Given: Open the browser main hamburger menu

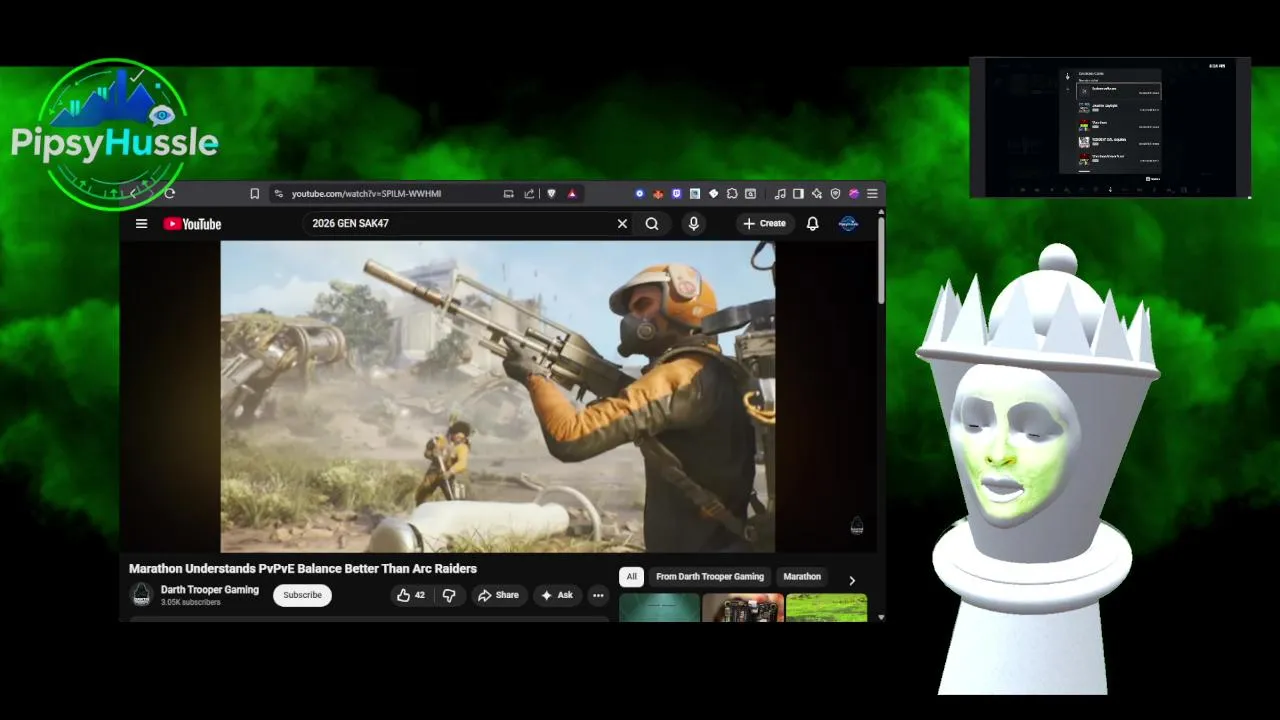Looking at the screenshot, I should coord(872,194).
